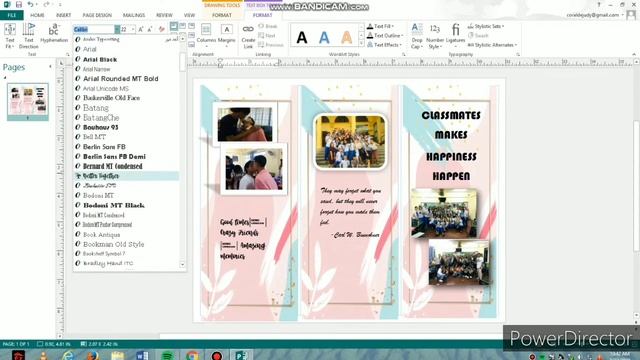Toggle the align top center button
The image size is (640, 360).
tap(183, 26)
